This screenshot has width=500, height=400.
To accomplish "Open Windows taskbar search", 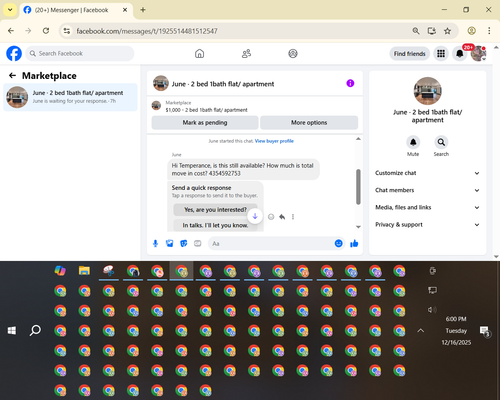I will tap(35, 331).
